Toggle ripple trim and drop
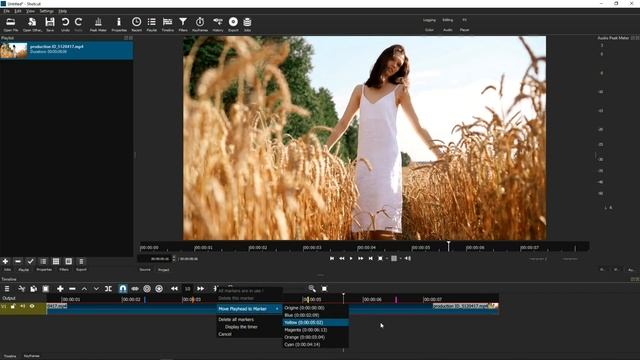Viewport: 640px width, 360px height. click(x=147, y=289)
